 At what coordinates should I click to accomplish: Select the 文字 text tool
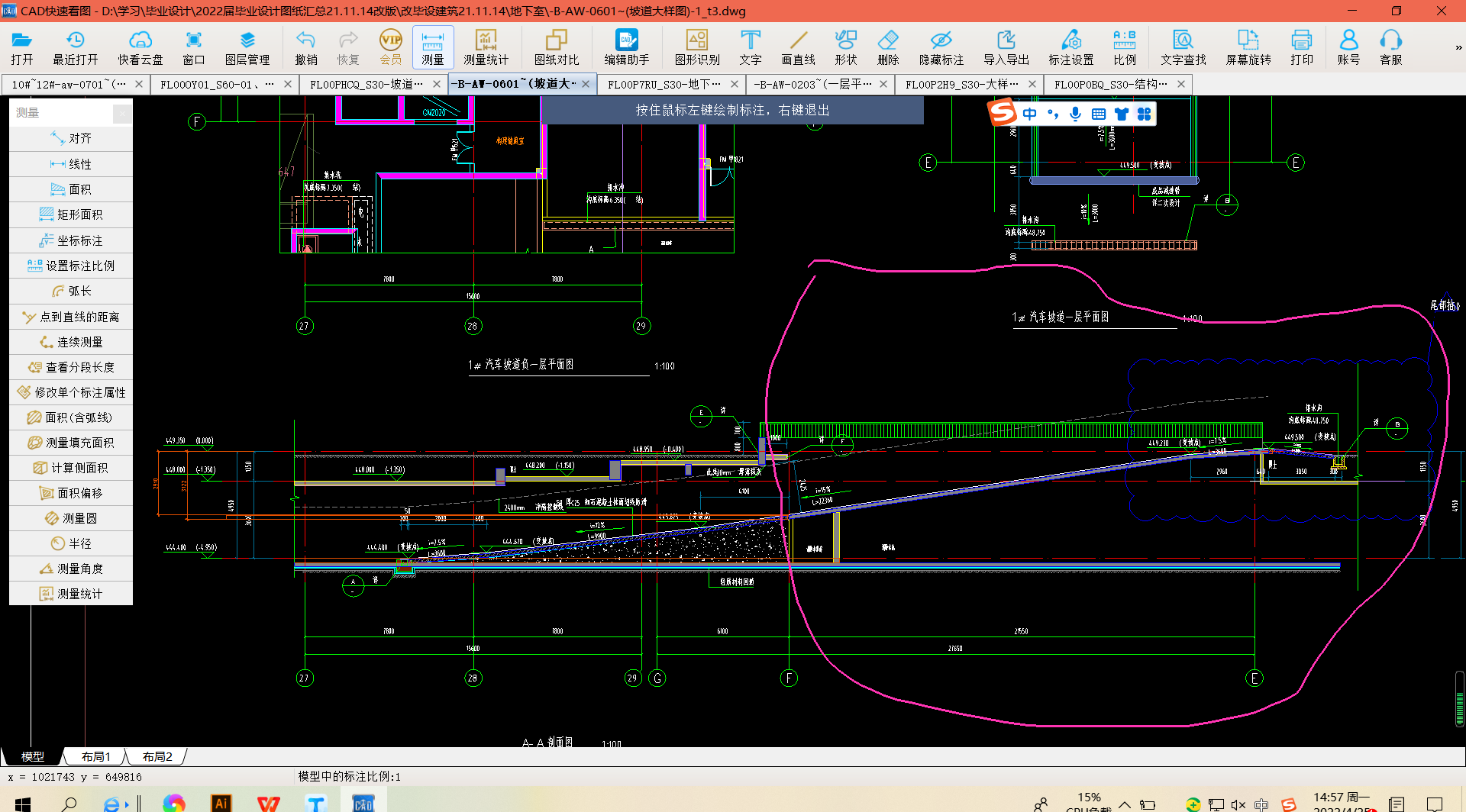[751, 47]
